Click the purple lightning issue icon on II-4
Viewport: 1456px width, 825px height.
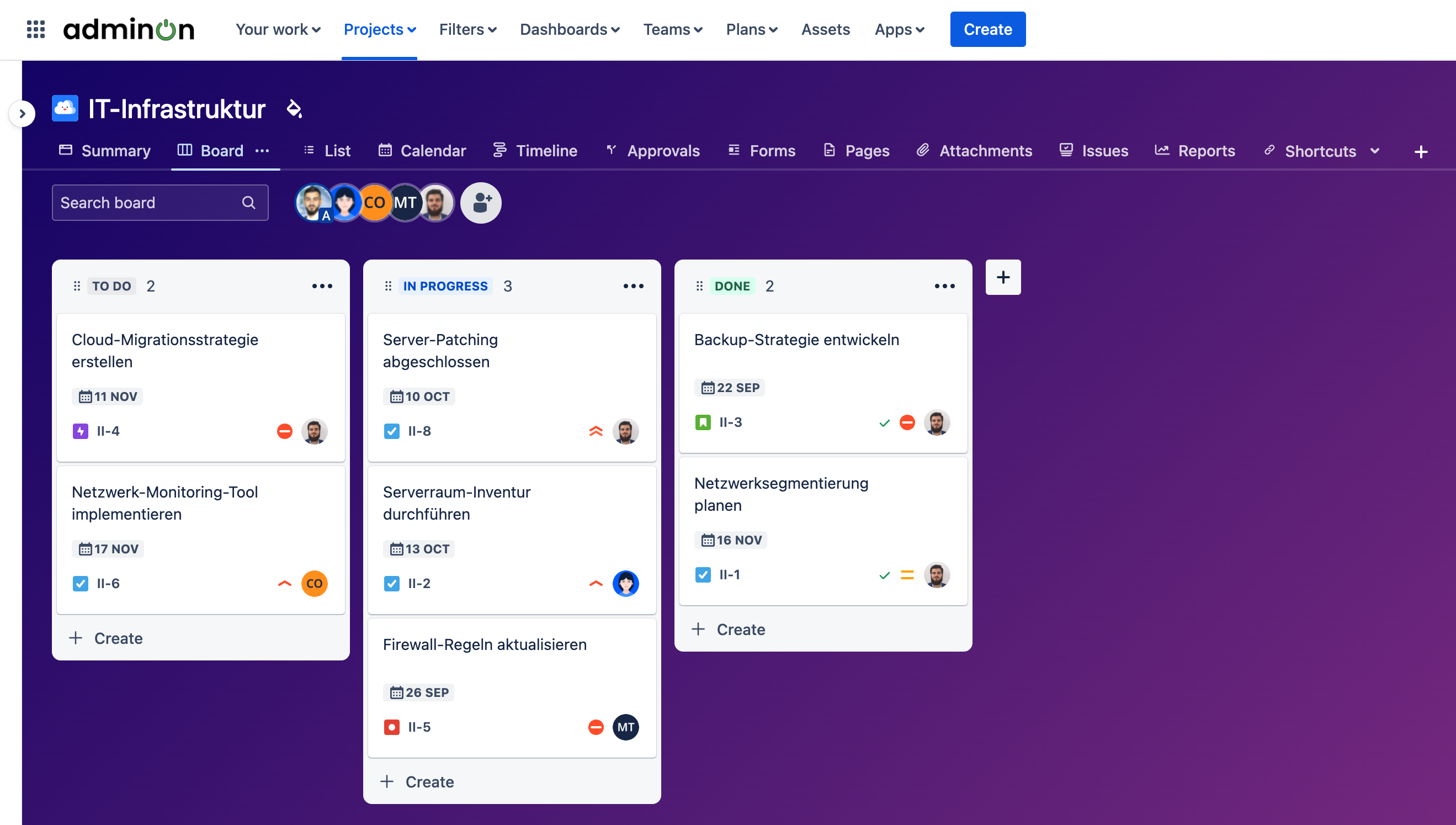tap(81, 431)
